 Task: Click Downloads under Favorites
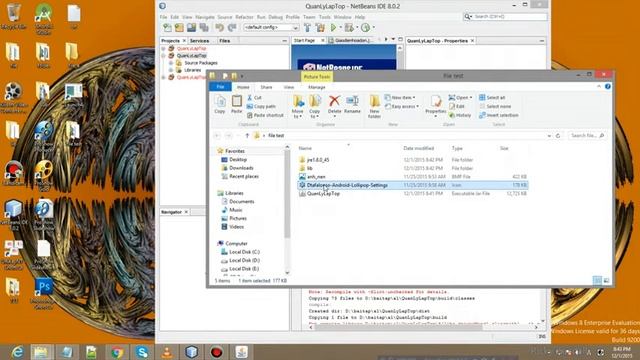coord(241,168)
